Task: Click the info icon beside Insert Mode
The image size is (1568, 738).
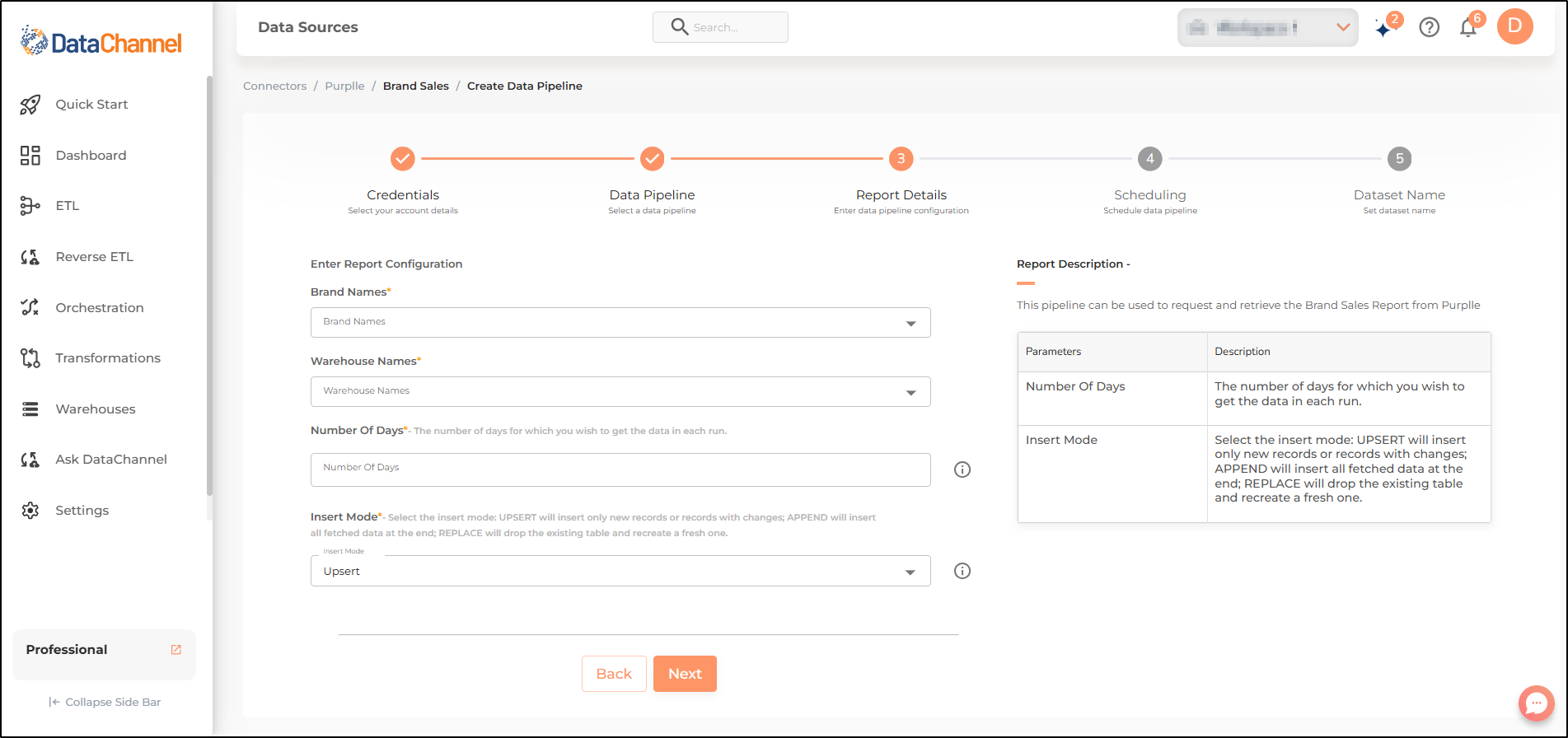Action: coord(962,571)
